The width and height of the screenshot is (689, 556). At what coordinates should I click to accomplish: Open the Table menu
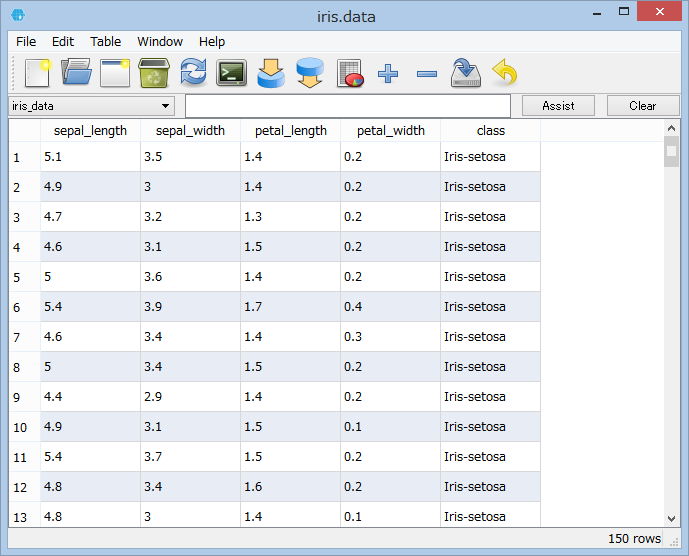pos(105,42)
